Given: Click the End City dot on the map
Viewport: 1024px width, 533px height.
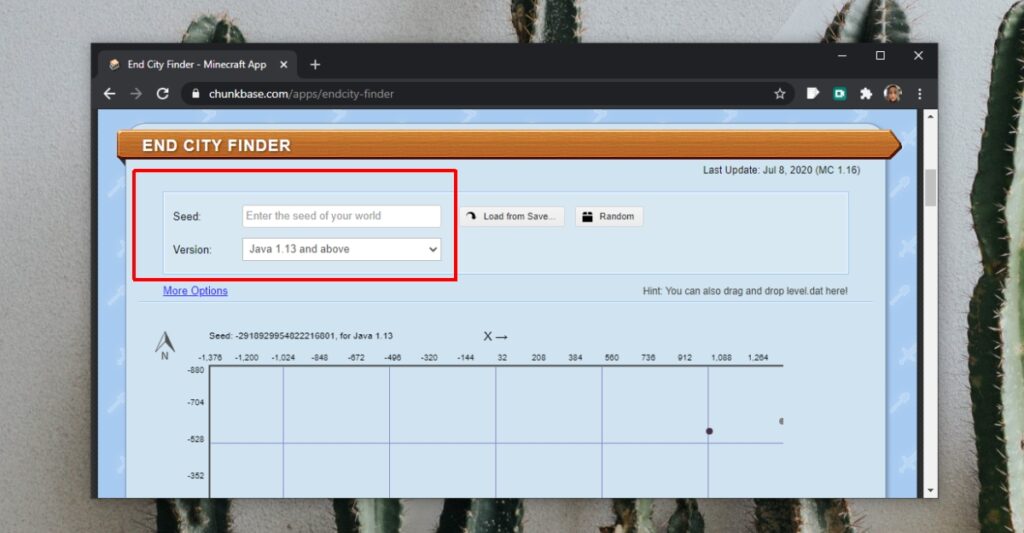Looking at the screenshot, I should [x=709, y=431].
